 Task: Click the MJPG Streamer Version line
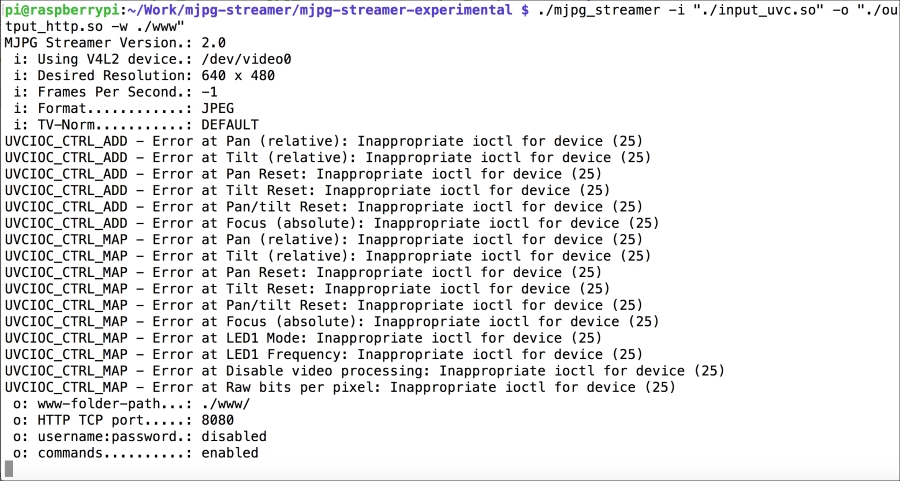[115, 42]
